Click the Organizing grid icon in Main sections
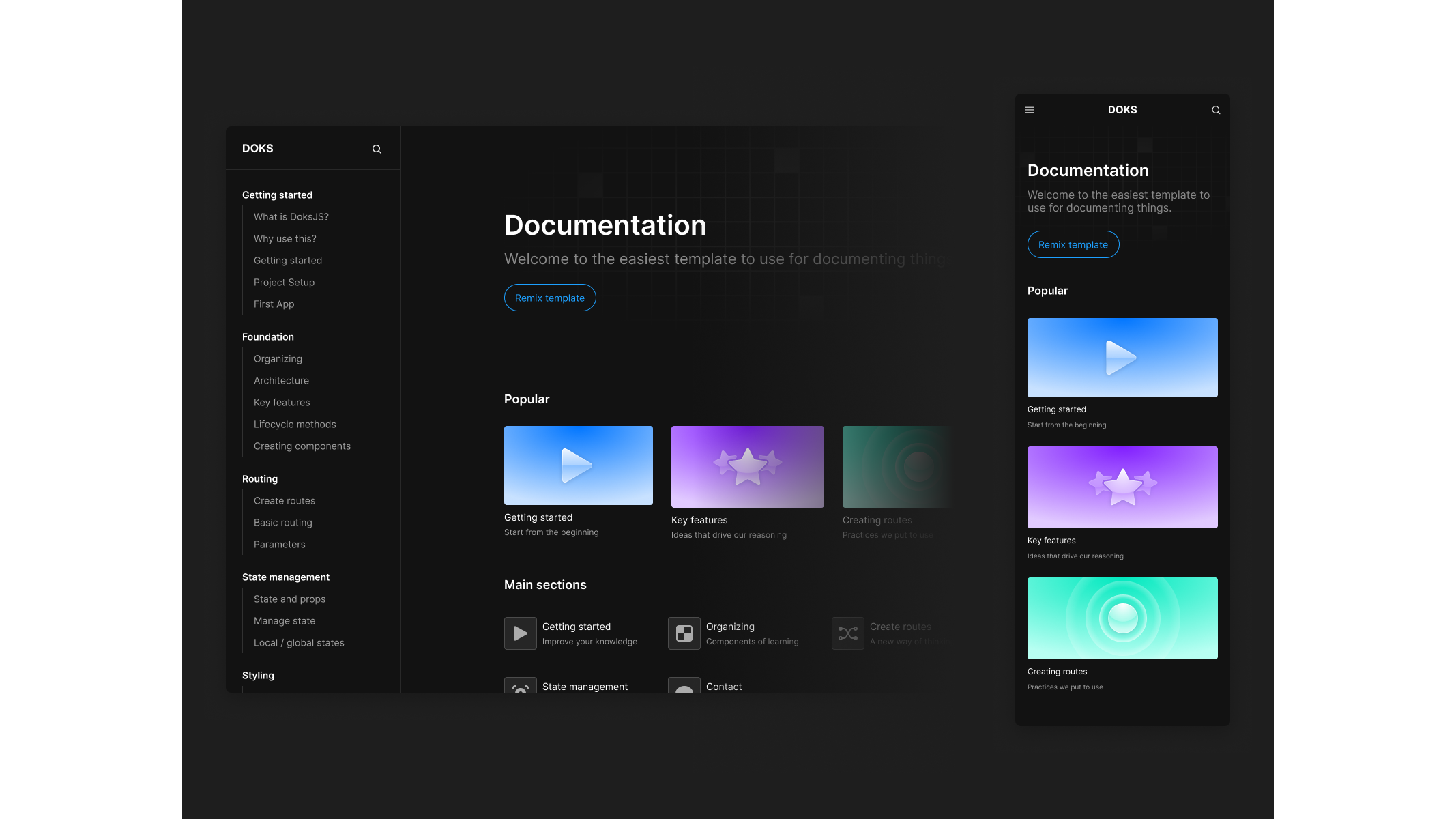 [684, 633]
